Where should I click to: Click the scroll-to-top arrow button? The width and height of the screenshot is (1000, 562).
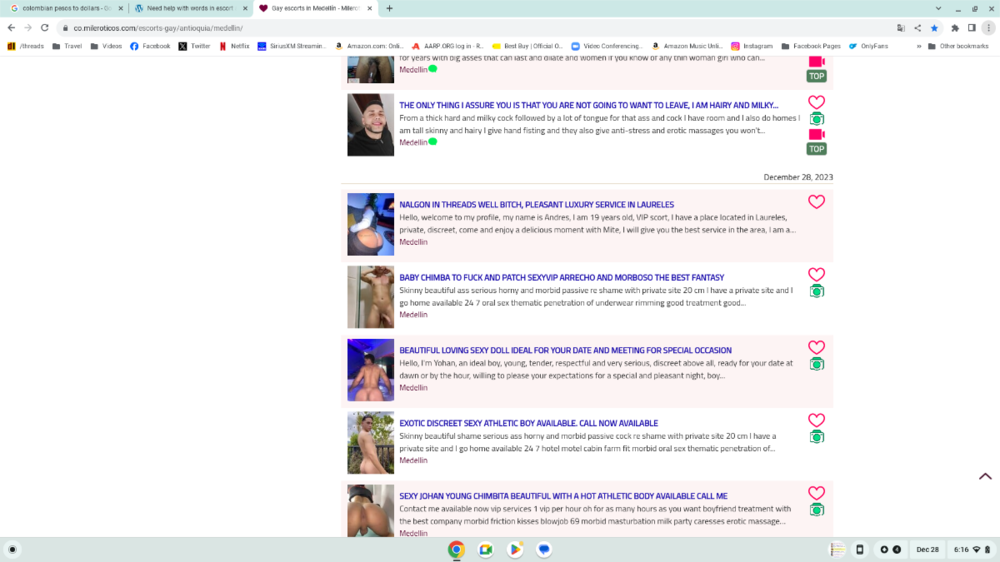(985, 477)
